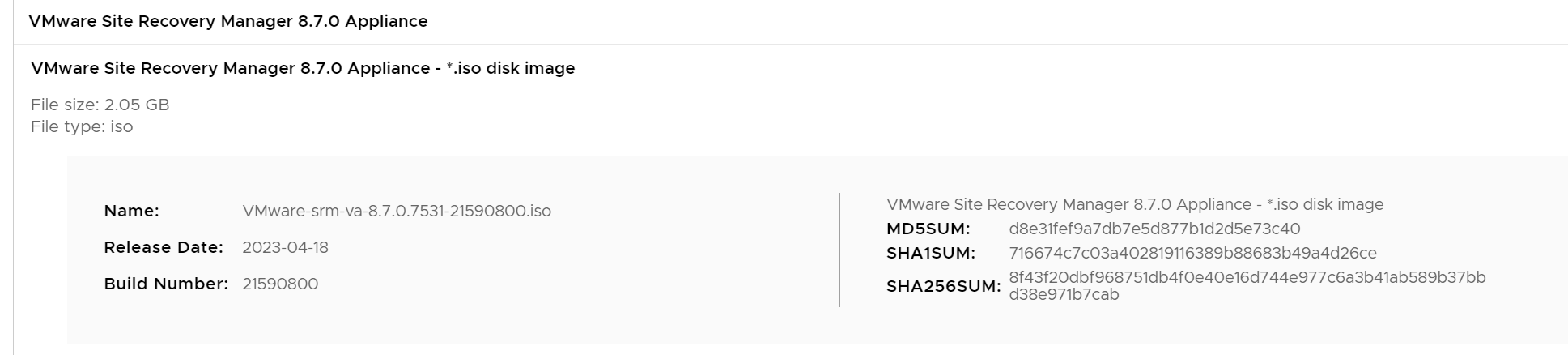Click the 'Build Number:' label
This screenshot has height=355, width=1568.
166,284
